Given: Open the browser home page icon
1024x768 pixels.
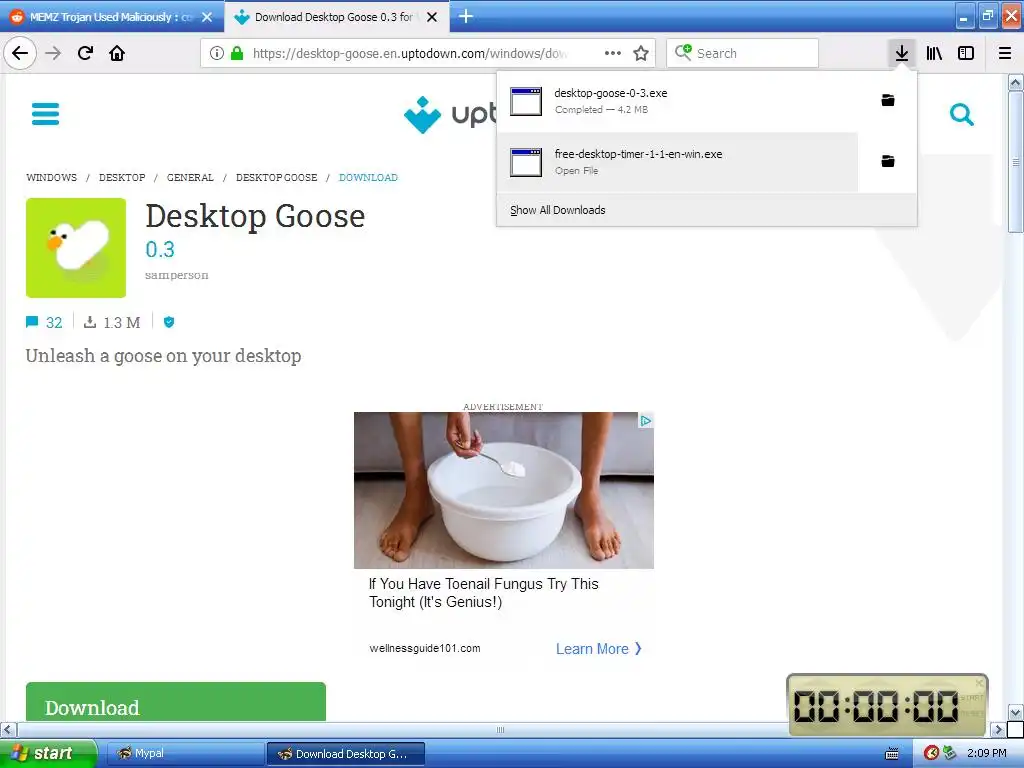Looking at the screenshot, I should 117,53.
